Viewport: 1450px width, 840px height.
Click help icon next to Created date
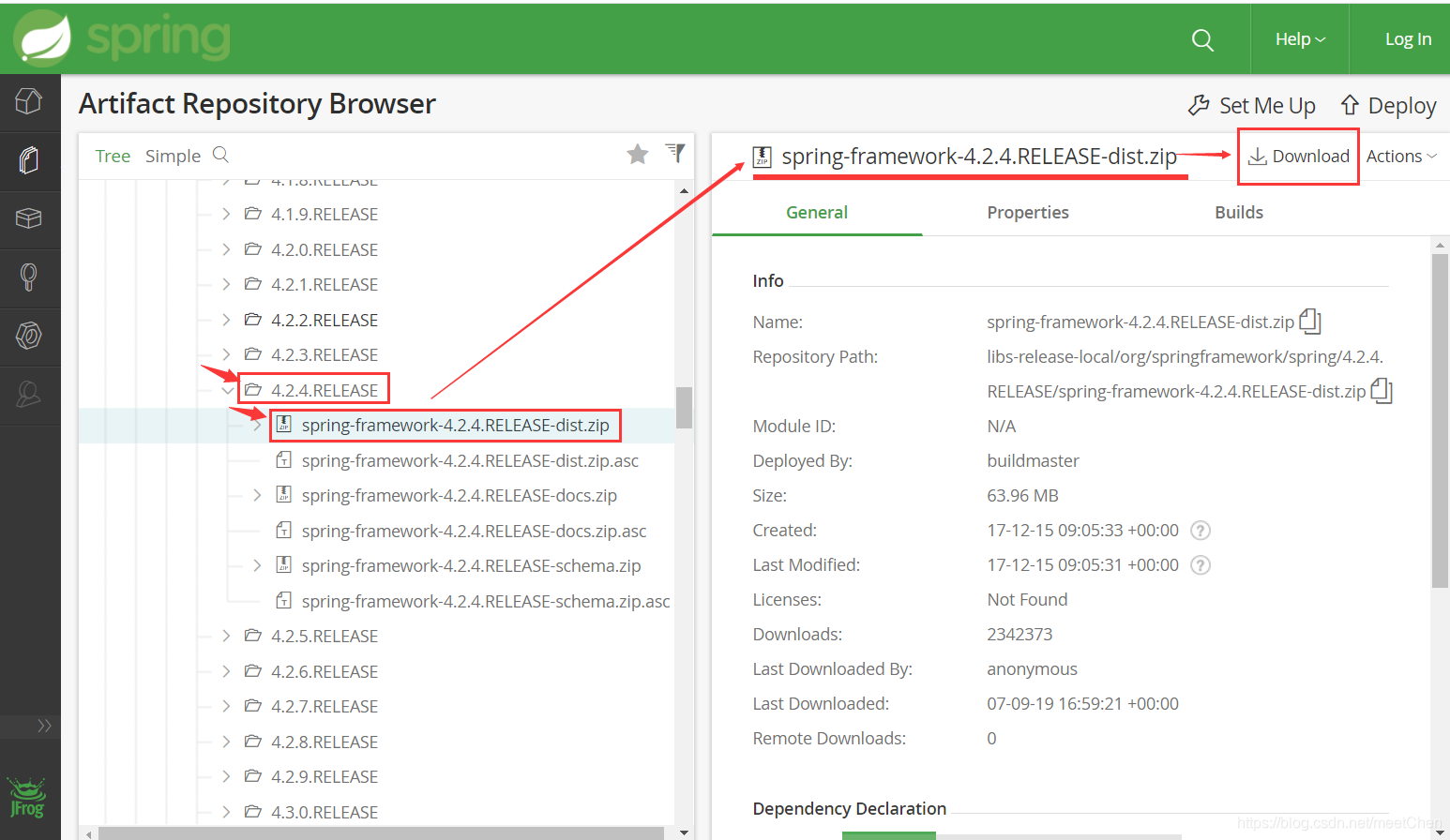pyautogui.click(x=1201, y=531)
